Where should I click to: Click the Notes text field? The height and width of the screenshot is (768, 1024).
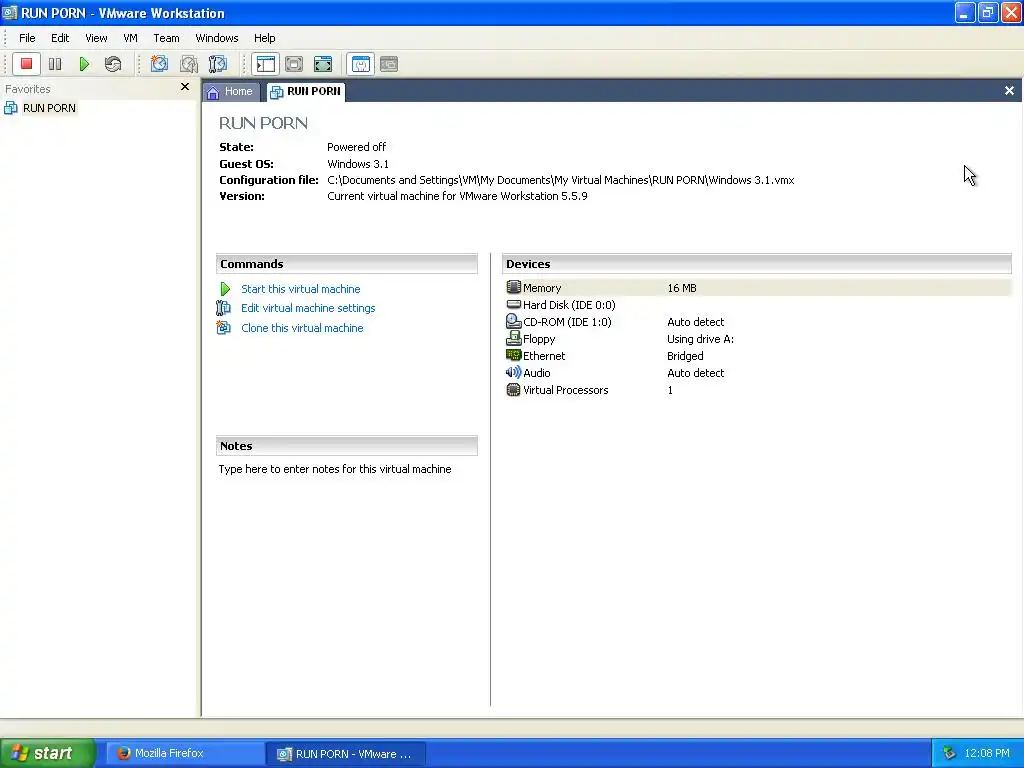point(347,470)
